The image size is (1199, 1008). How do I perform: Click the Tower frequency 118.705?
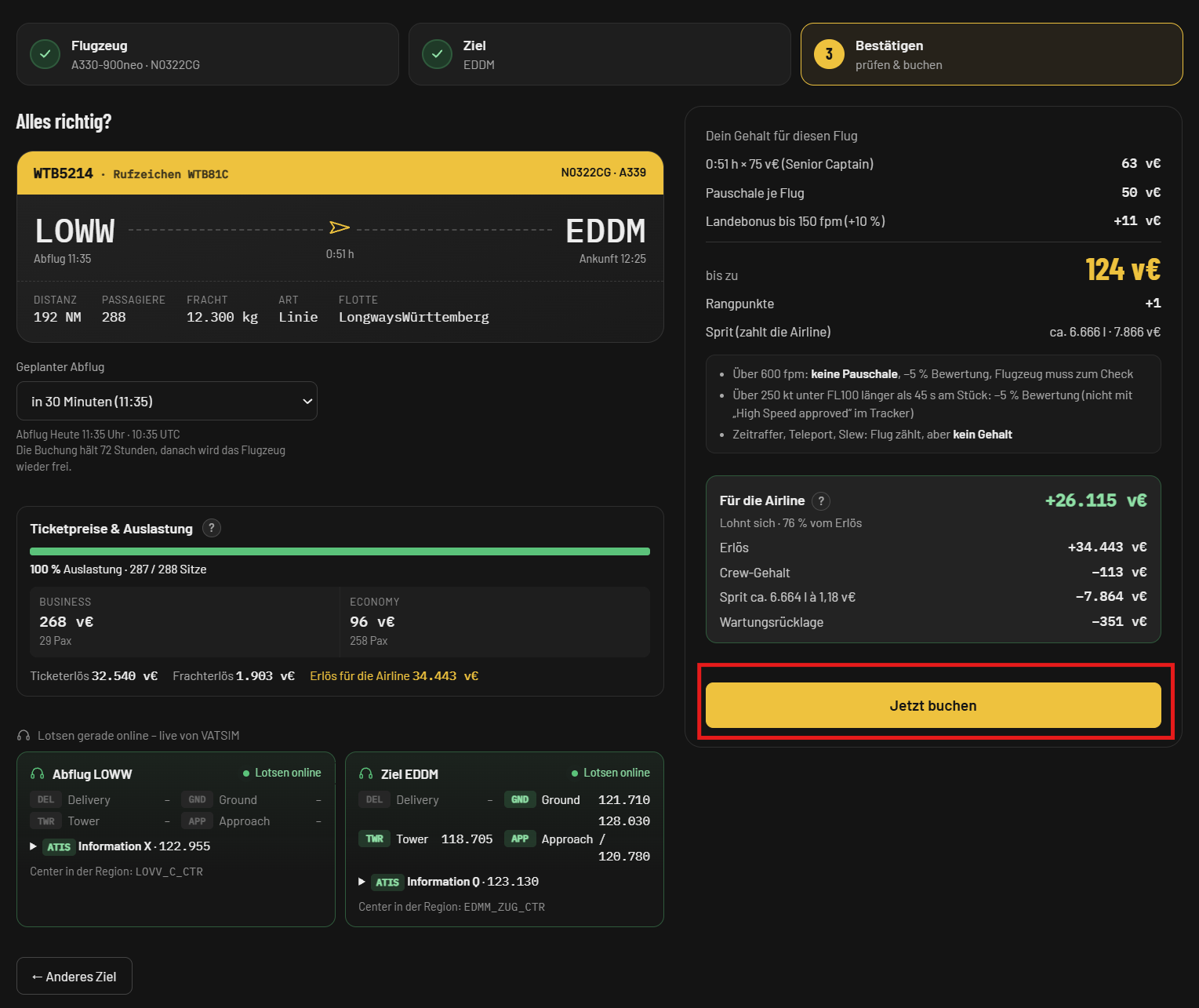[x=467, y=839]
